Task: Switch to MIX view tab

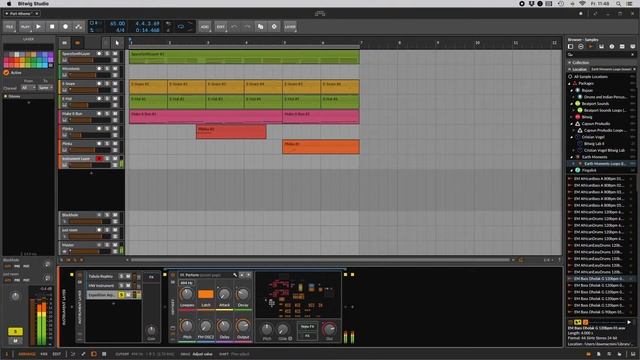Action: pos(44,354)
